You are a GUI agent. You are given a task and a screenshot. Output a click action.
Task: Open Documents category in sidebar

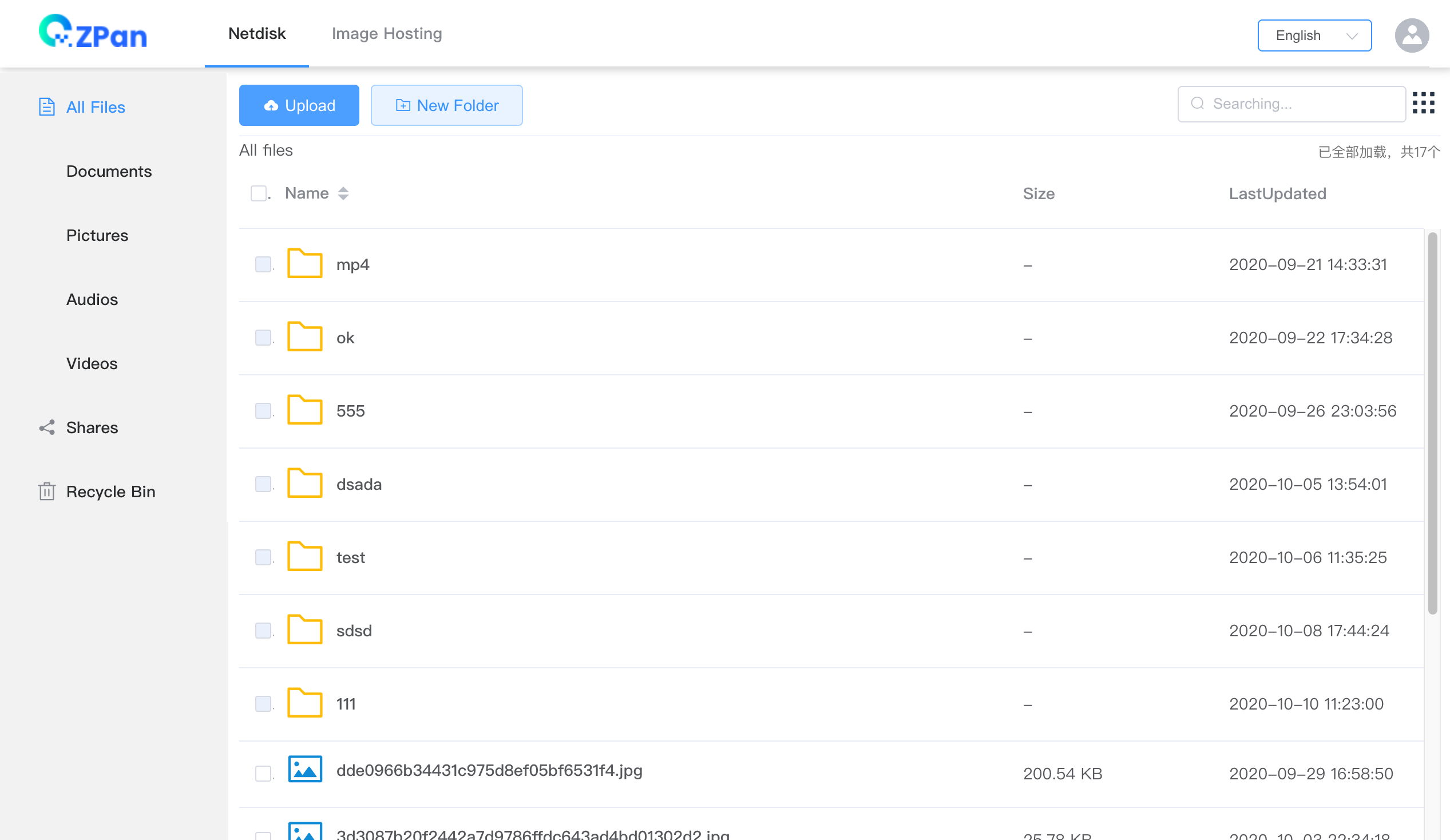click(x=109, y=172)
